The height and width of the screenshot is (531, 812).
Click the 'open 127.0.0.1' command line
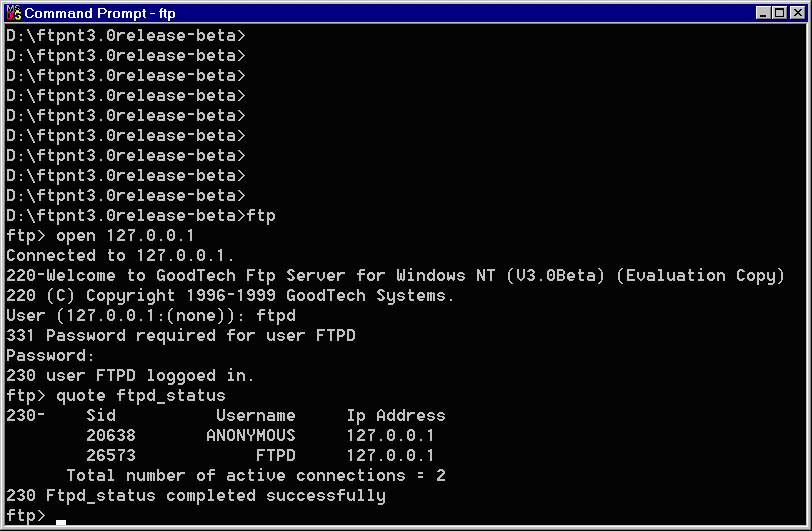[100, 236]
